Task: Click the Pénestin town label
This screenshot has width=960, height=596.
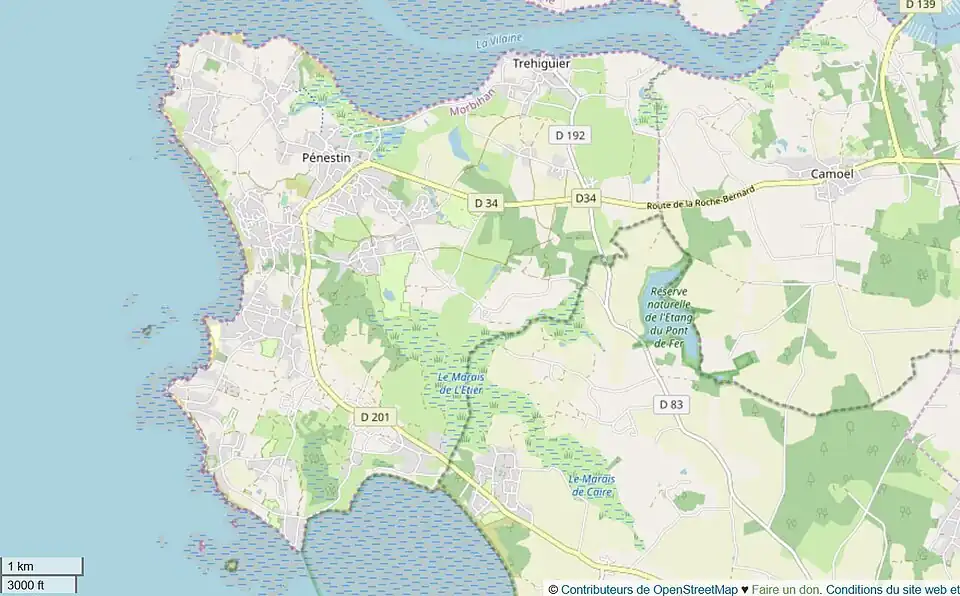Action: point(326,157)
